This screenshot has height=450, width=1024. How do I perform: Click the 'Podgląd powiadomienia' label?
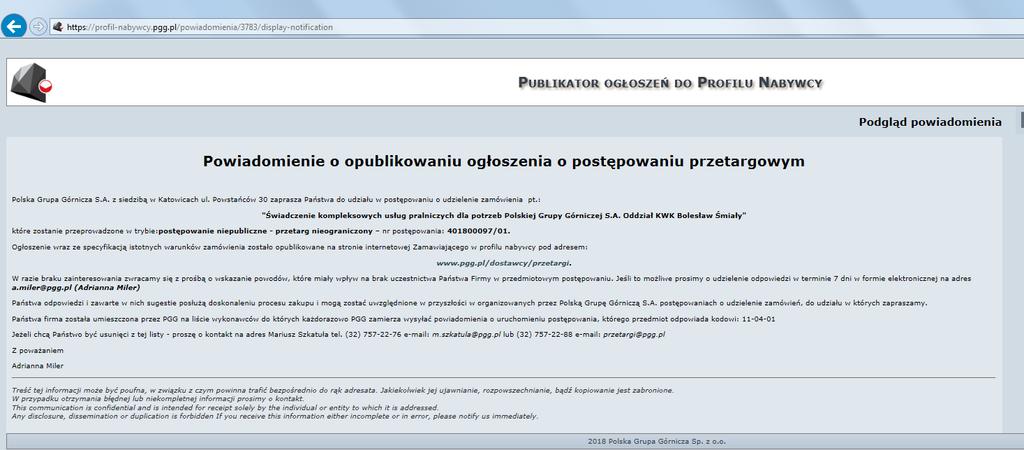click(930, 122)
